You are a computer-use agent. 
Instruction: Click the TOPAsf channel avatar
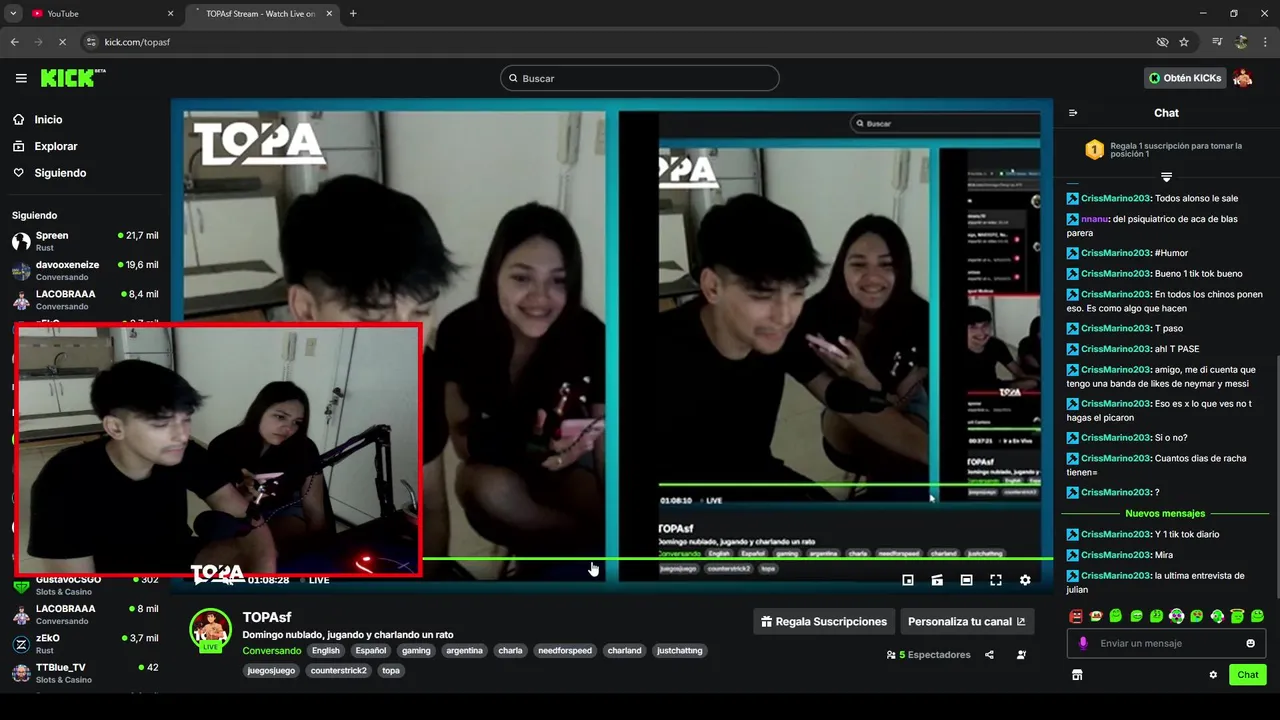[211, 630]
